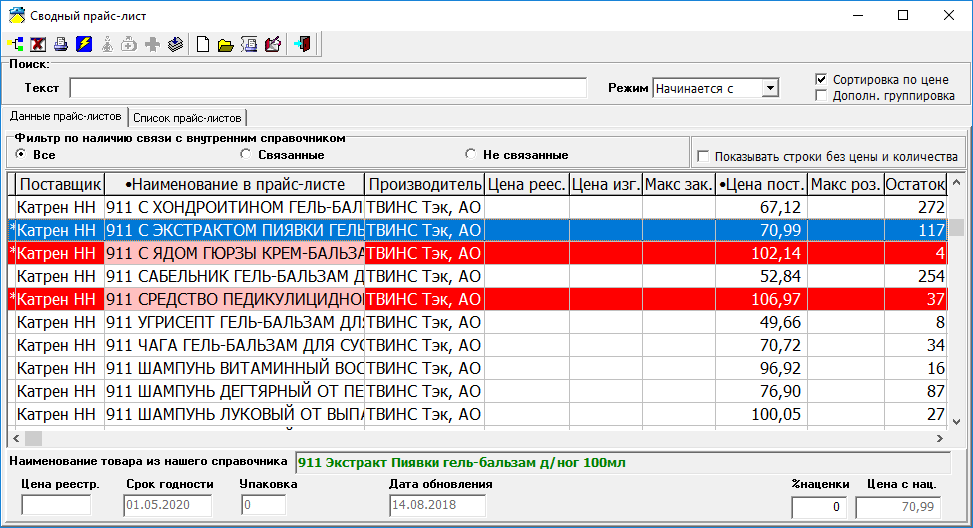The width and height of the screenshot is (973, 528).
Task: Click the red exit door icon
Action: pyautogui.click(x=303, y=44)
